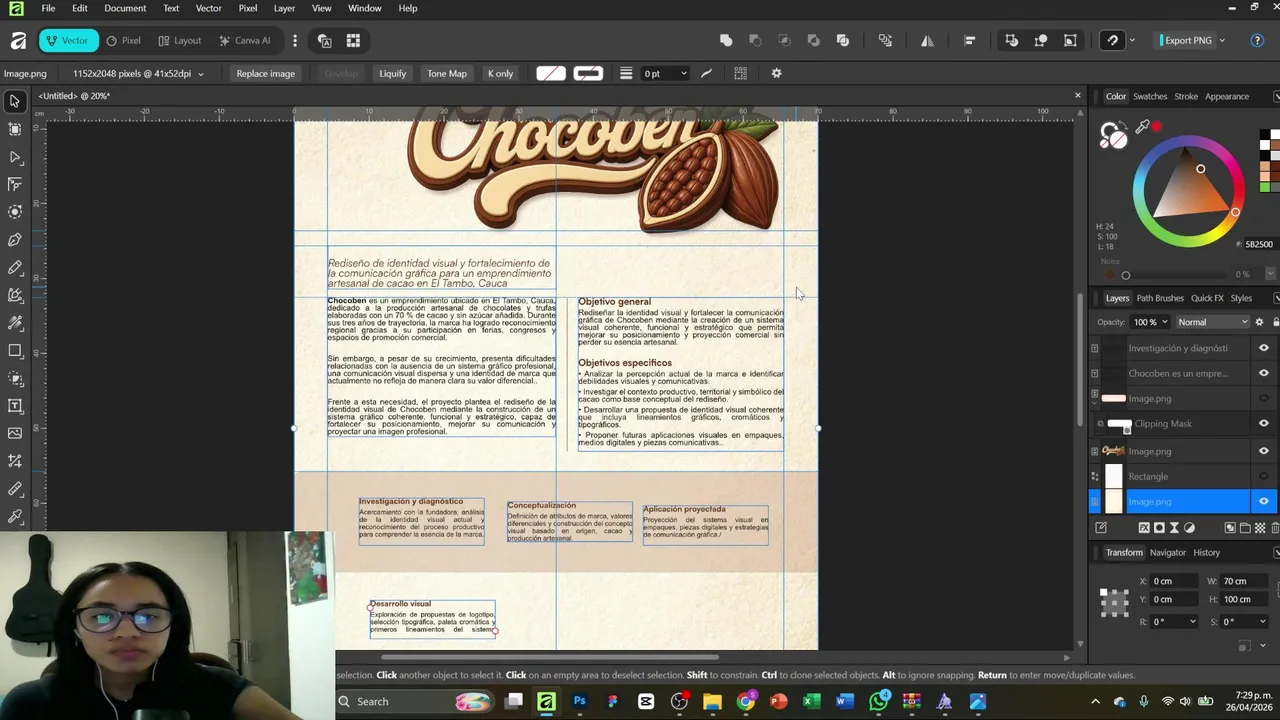Toggle visibility of Clipping Mask layer

tap(1263, 424)
